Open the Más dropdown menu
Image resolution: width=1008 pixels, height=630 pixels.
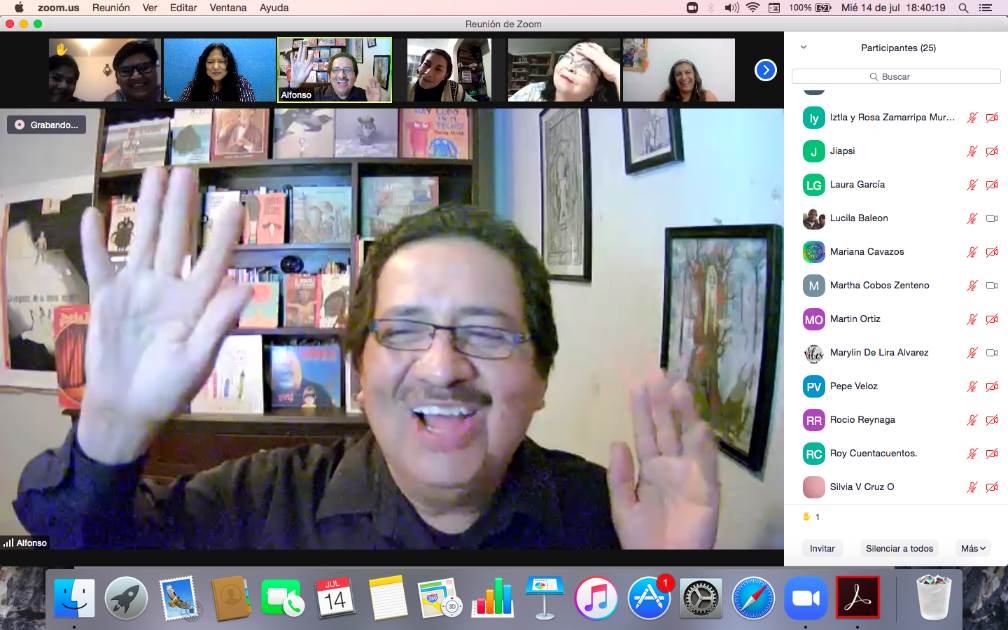974,548
